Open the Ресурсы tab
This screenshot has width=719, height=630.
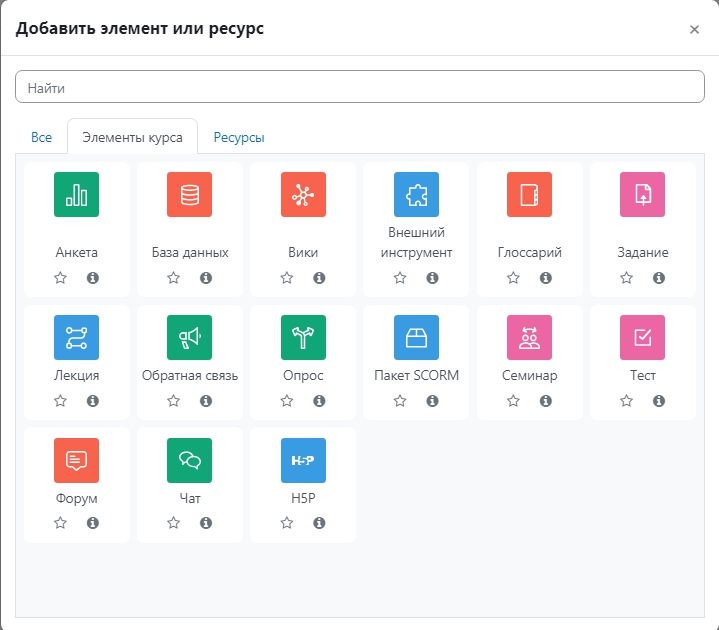pos(239,137)
